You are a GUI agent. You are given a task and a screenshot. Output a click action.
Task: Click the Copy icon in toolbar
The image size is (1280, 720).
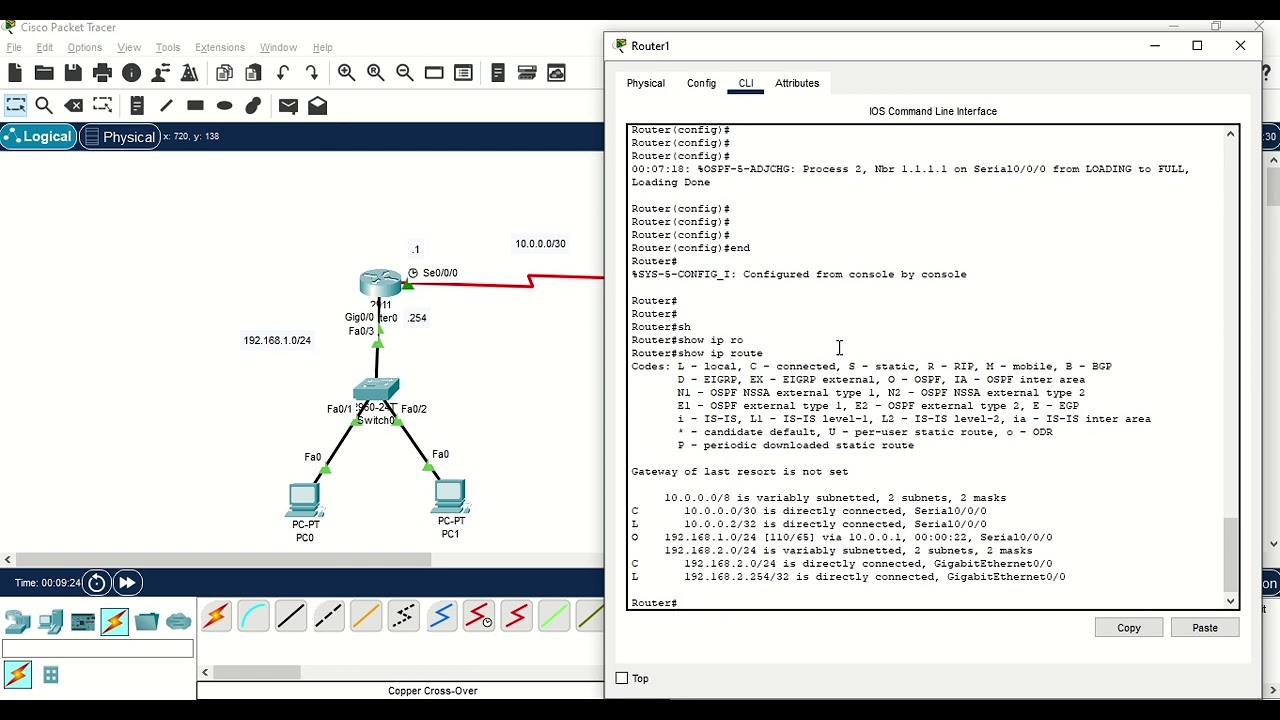tap(225, 73)
